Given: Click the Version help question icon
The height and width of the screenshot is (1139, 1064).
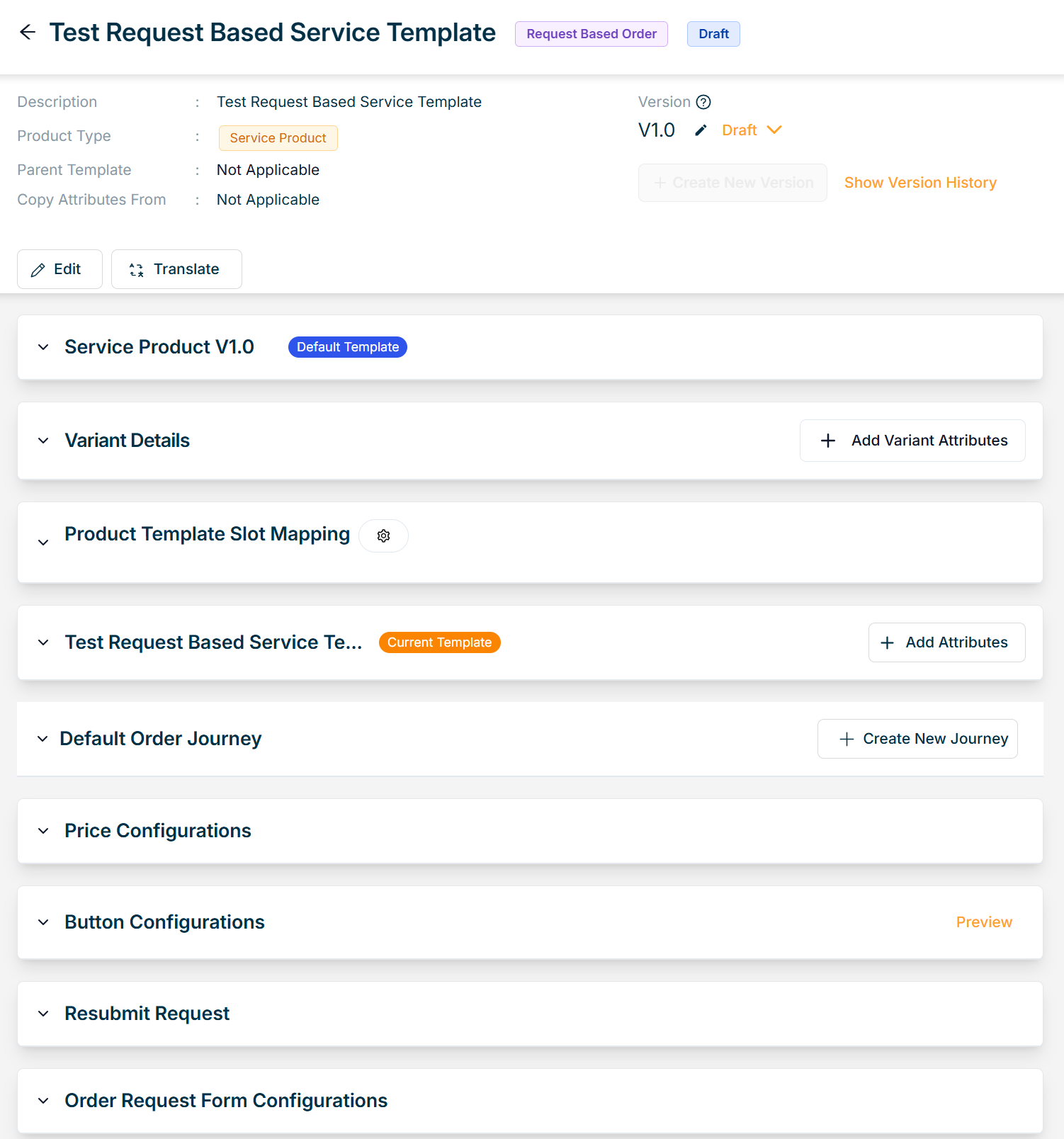Looking at the screenshot, I should (703, 102).
